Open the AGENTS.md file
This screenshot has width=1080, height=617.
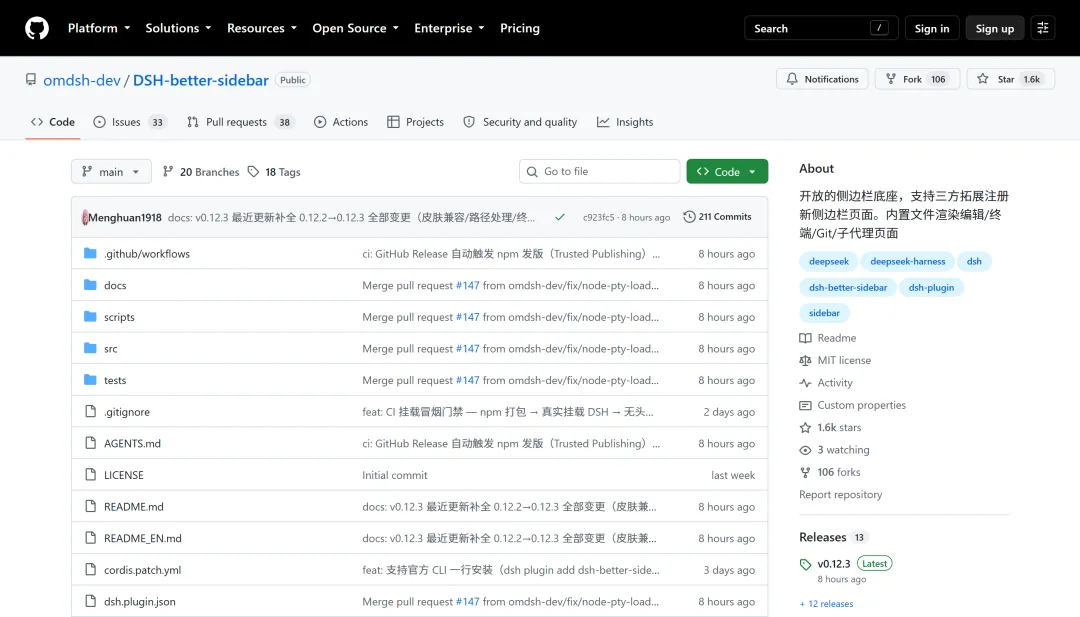[132, 443]
